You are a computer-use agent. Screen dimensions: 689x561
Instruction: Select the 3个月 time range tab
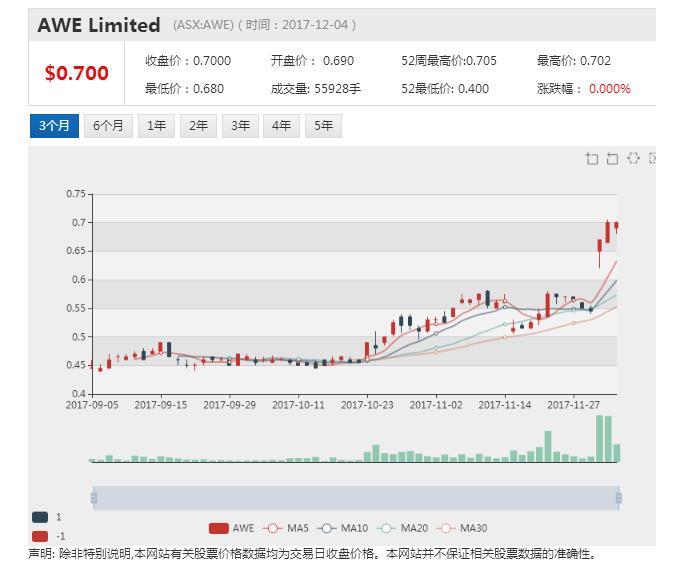pos(54,126)
